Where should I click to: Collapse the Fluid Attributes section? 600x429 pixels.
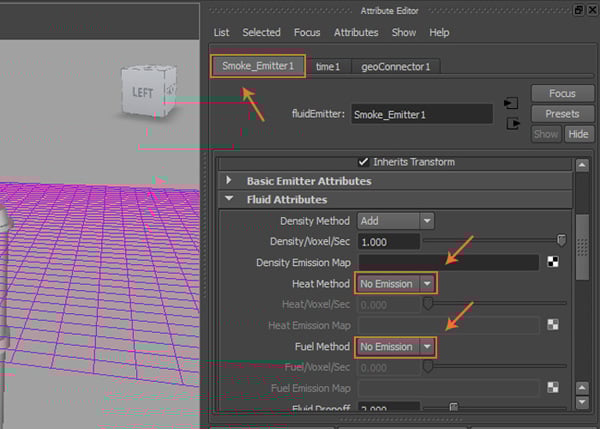(230, 199)
